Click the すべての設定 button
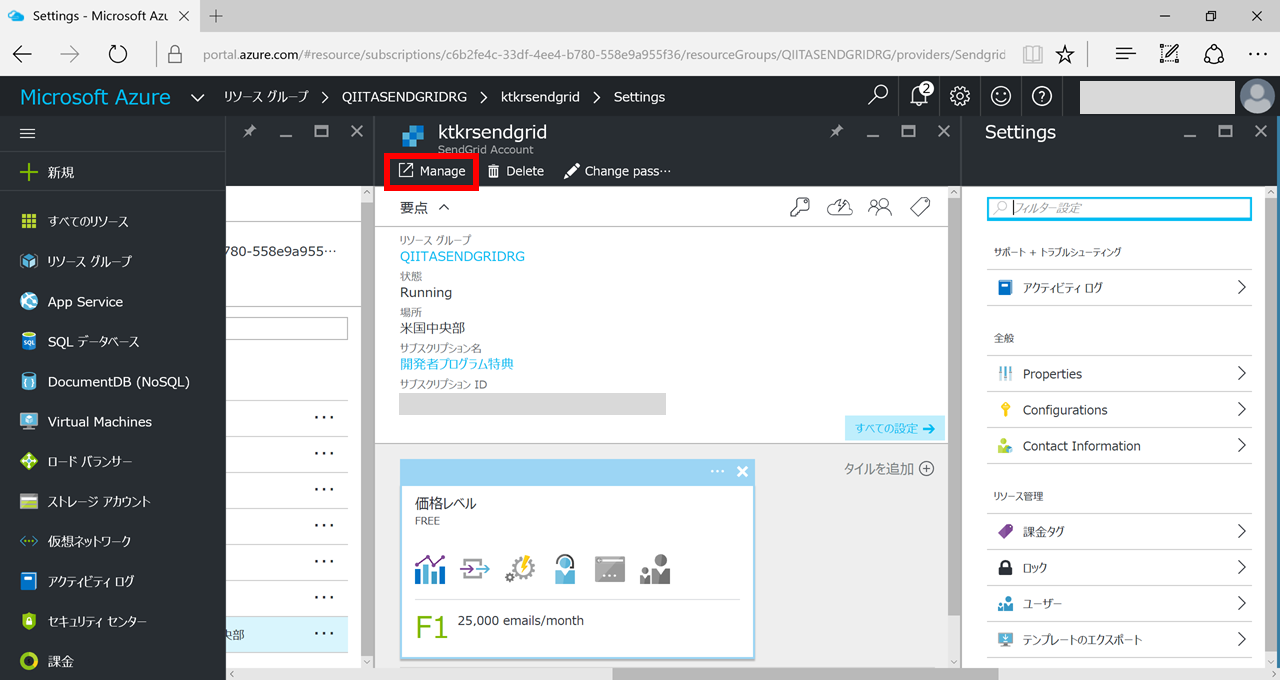The width and height of the screenshot is (1280, 680). point(895,428)
